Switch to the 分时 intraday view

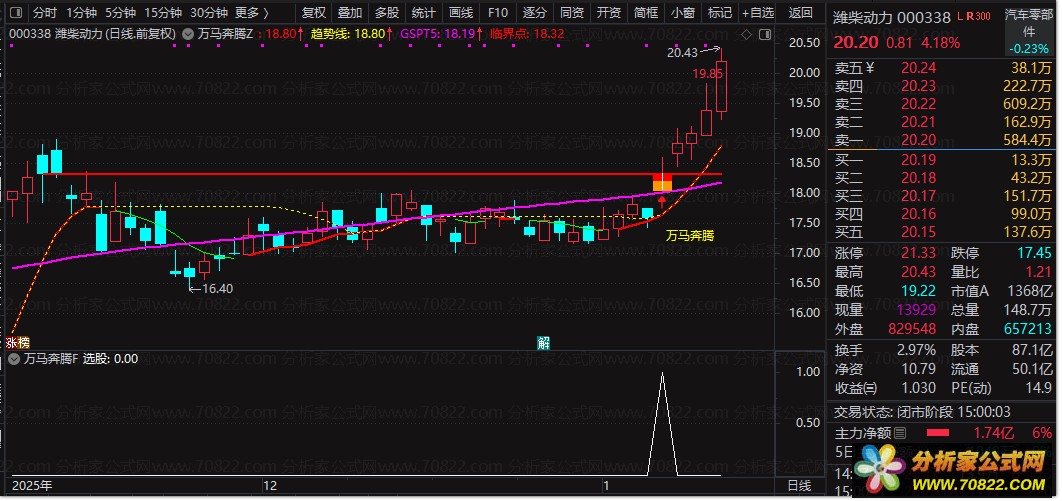tap(45, 13)
